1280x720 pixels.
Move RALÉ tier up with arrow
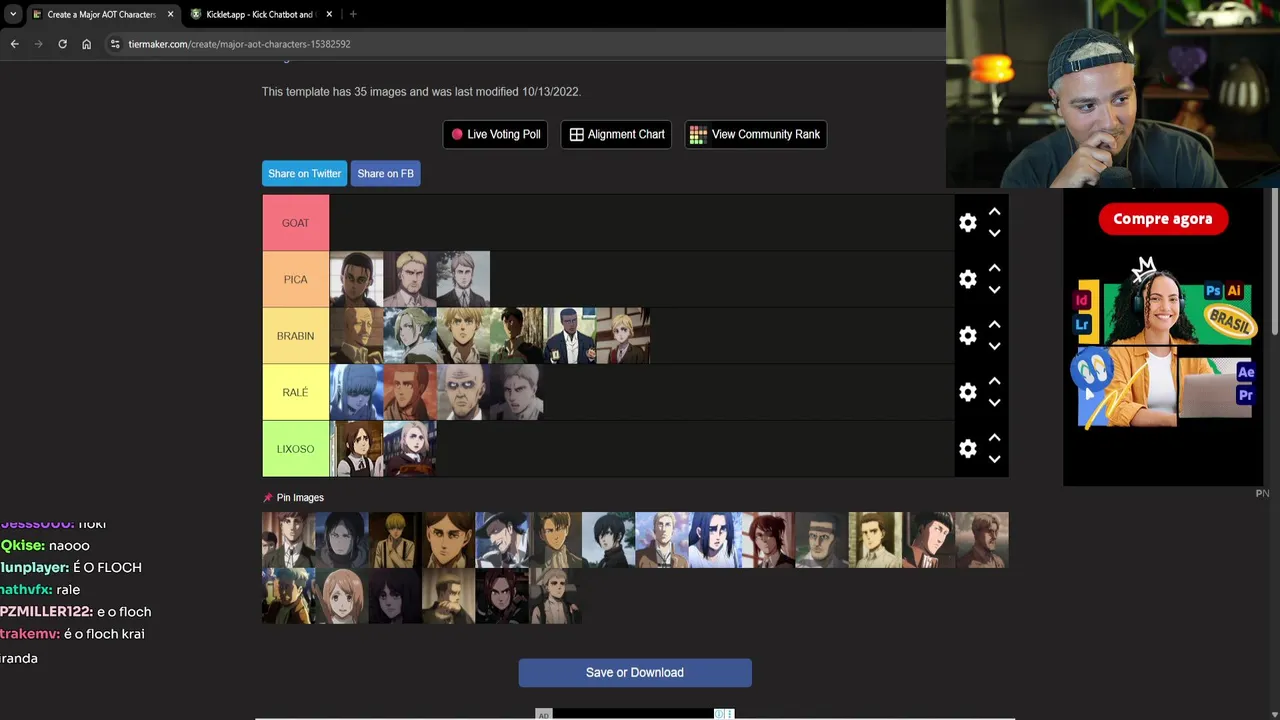[994, 381]
